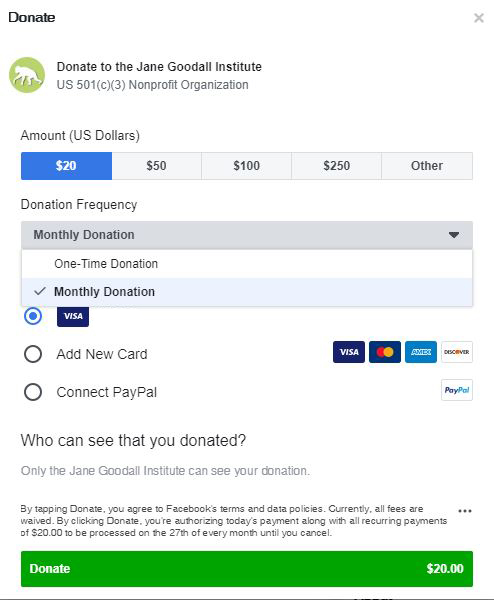Image resolution: width=494 pixels, height=600 pixels.
Task: Click the American Express logo icon
Action: tap(421, 352)
